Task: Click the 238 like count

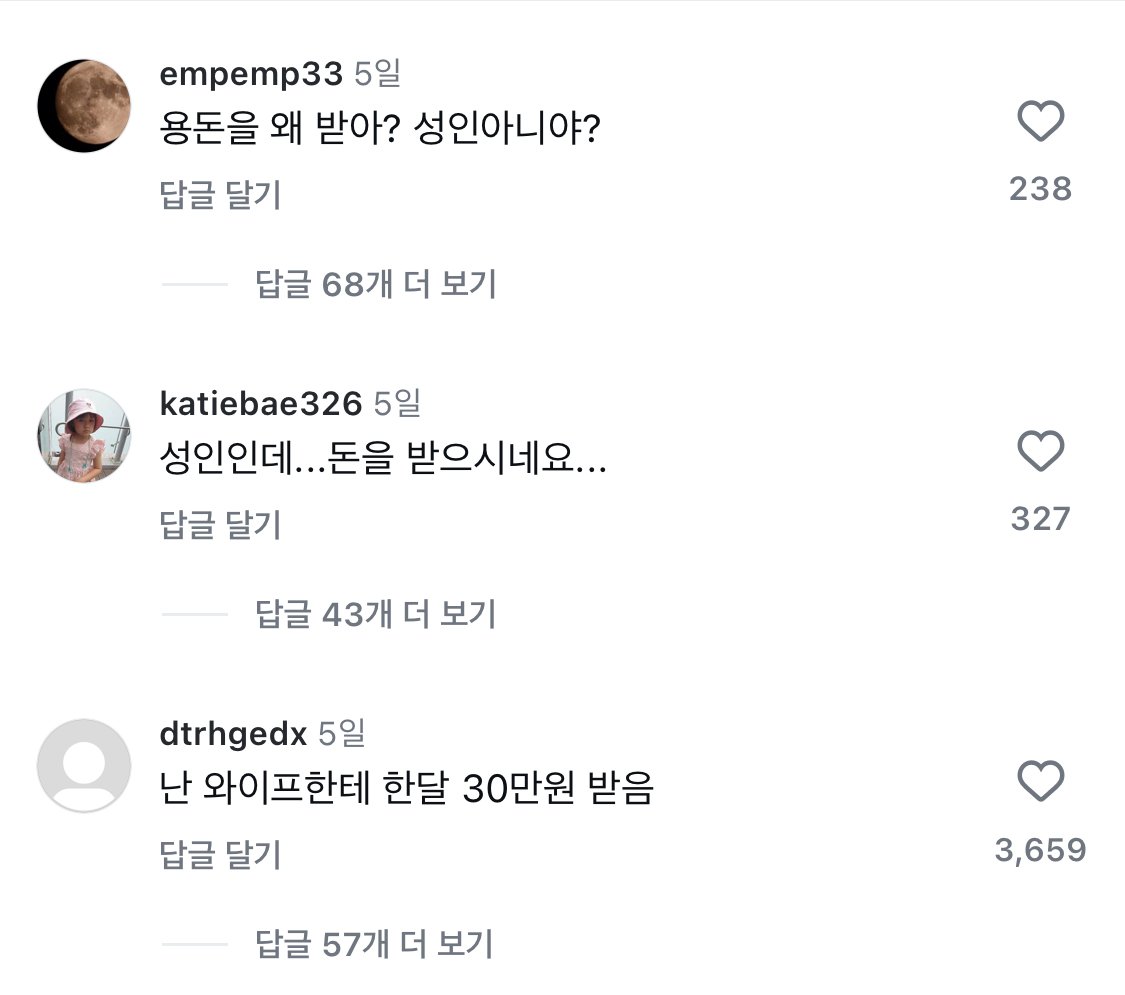Action: (1040, 189)
